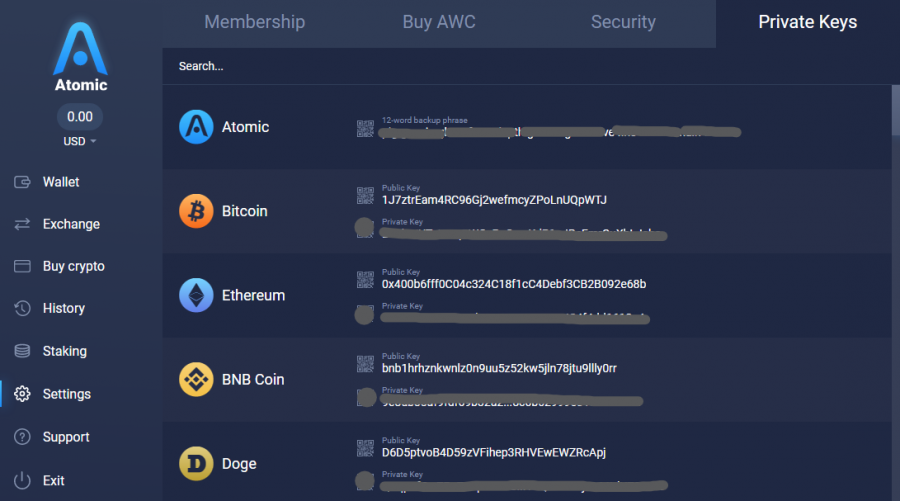900x501 pixels.
Task: Go to the Security tab
Action: pyautogui.click(x=623, y=22)
